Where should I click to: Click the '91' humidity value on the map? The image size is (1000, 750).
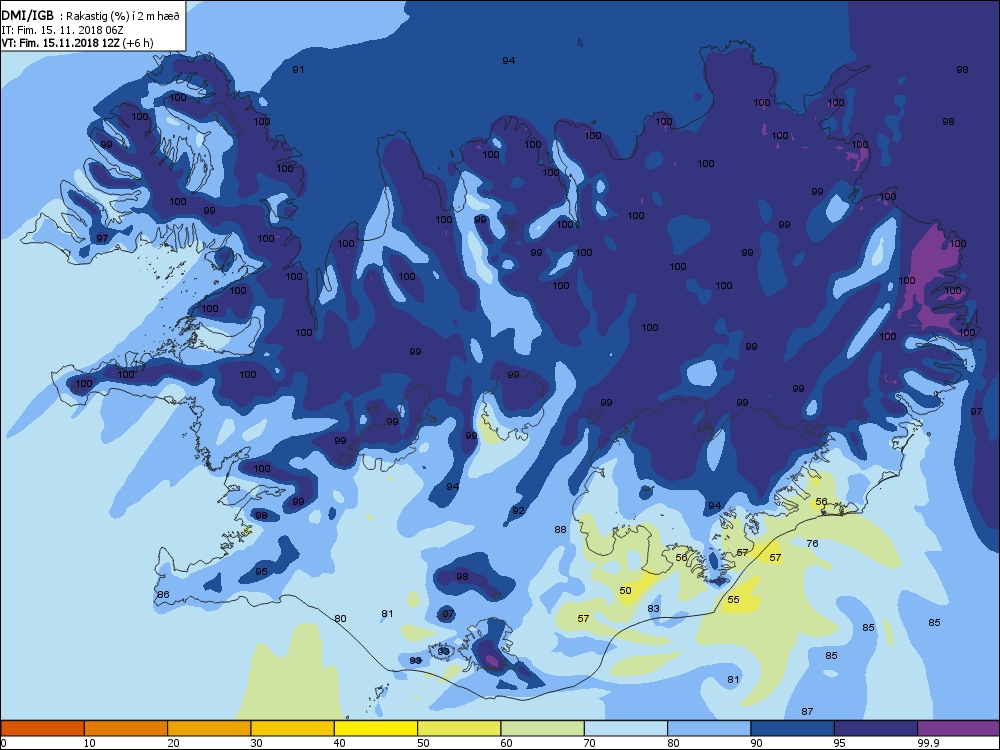click(x=298, y=70)
